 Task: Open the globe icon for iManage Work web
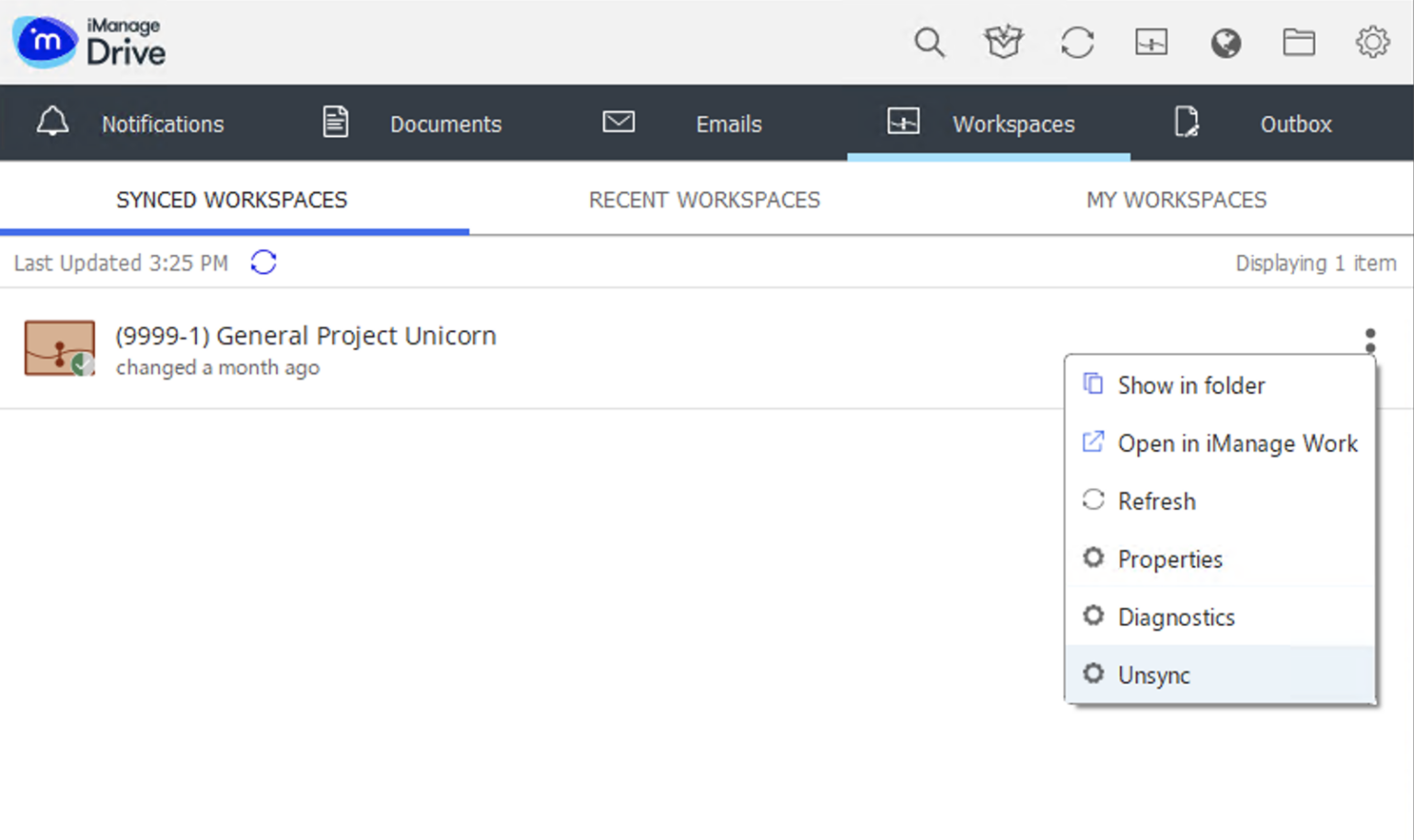point(1225,42)
